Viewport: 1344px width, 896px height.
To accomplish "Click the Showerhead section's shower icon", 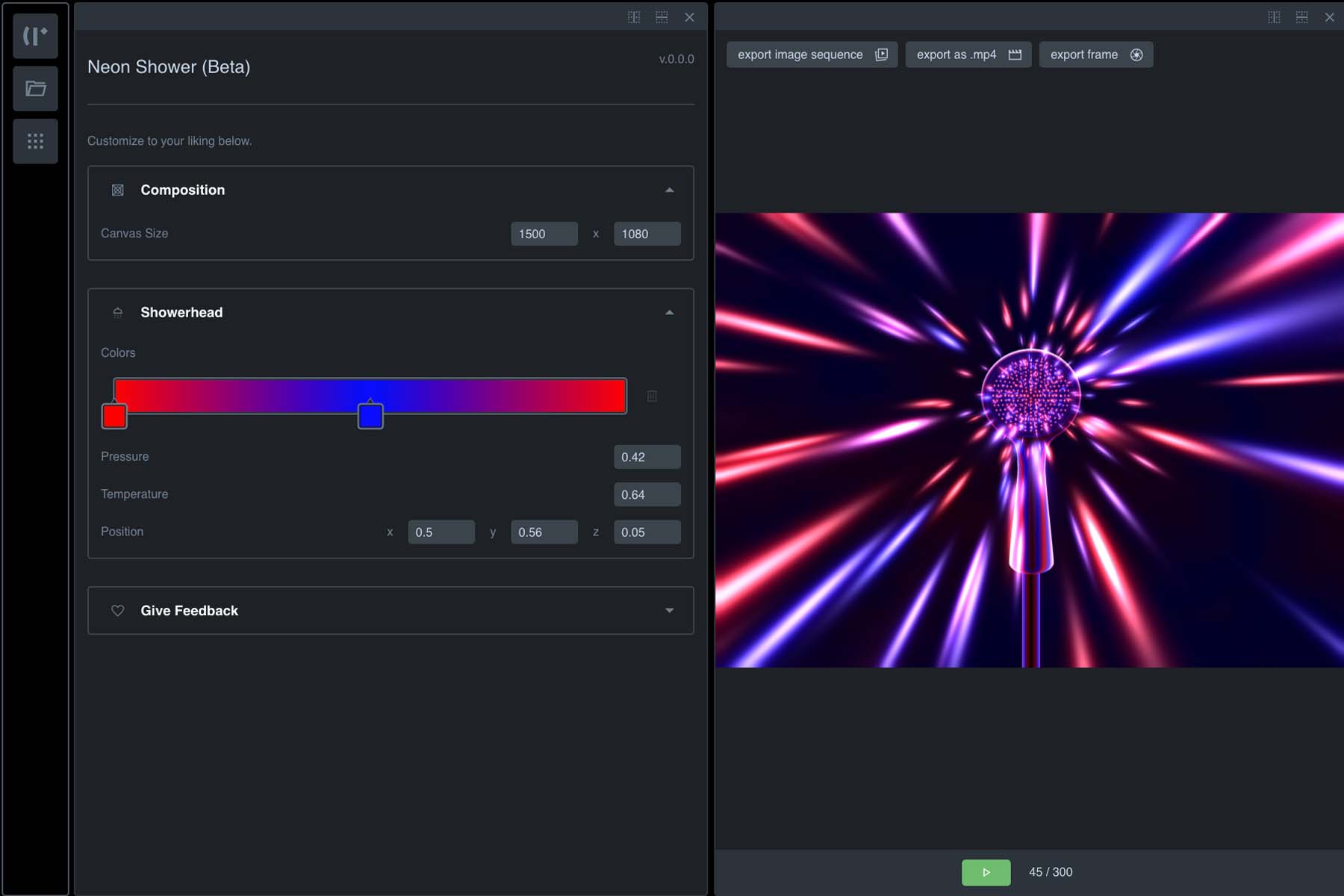I will pyautogui.click(x=117, y=312).
